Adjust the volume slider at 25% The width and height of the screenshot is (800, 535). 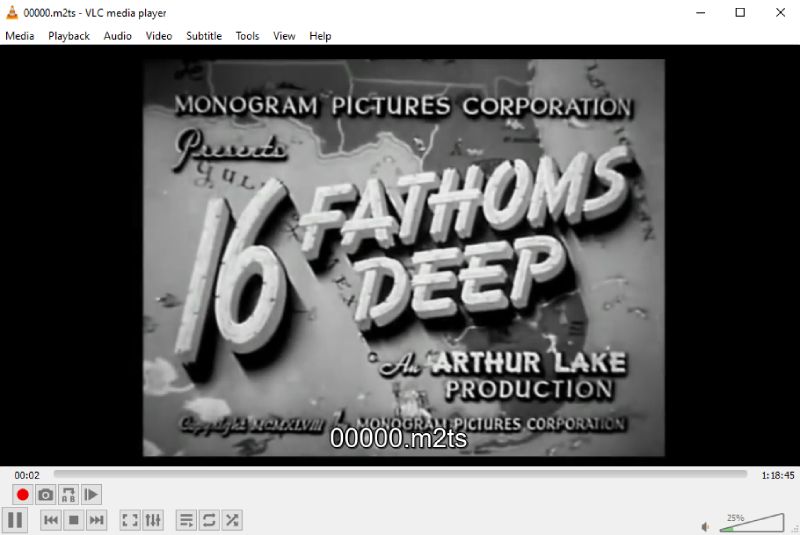tap(752, 523)
